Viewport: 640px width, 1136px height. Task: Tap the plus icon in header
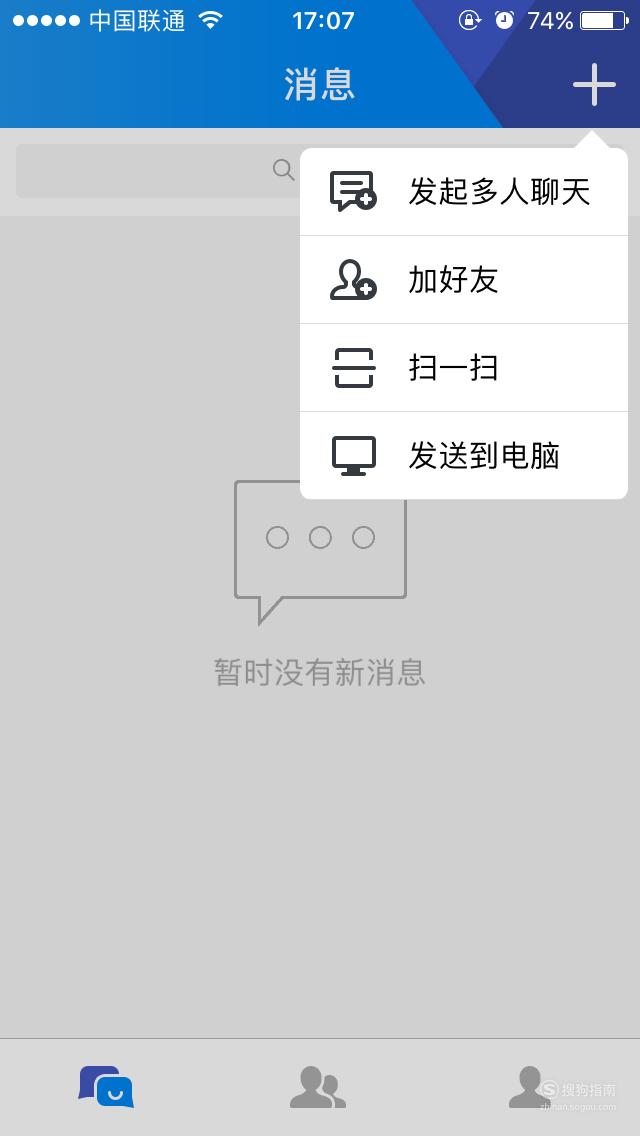pos(594,85)
